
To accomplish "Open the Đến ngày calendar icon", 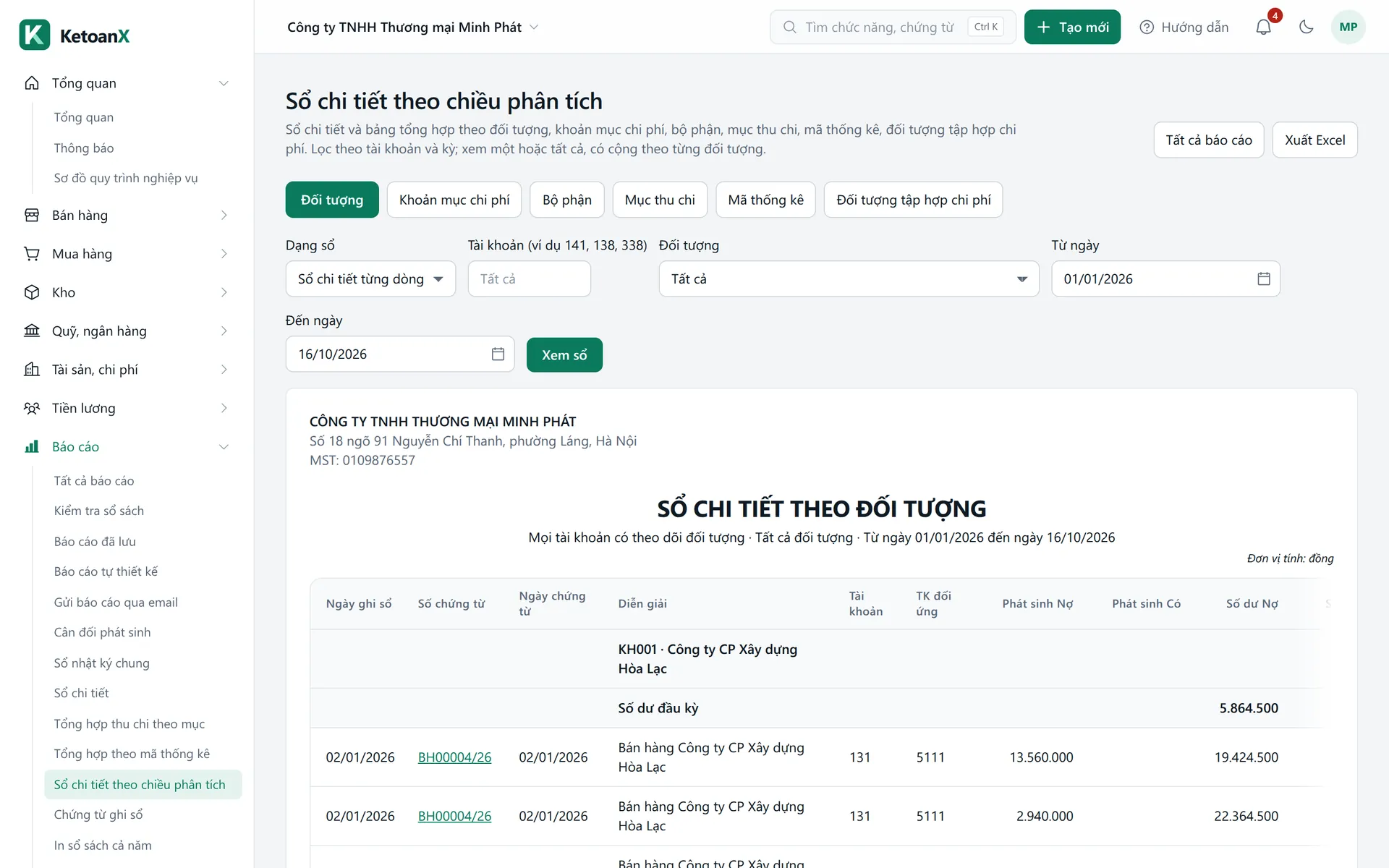I will (498, 354).
